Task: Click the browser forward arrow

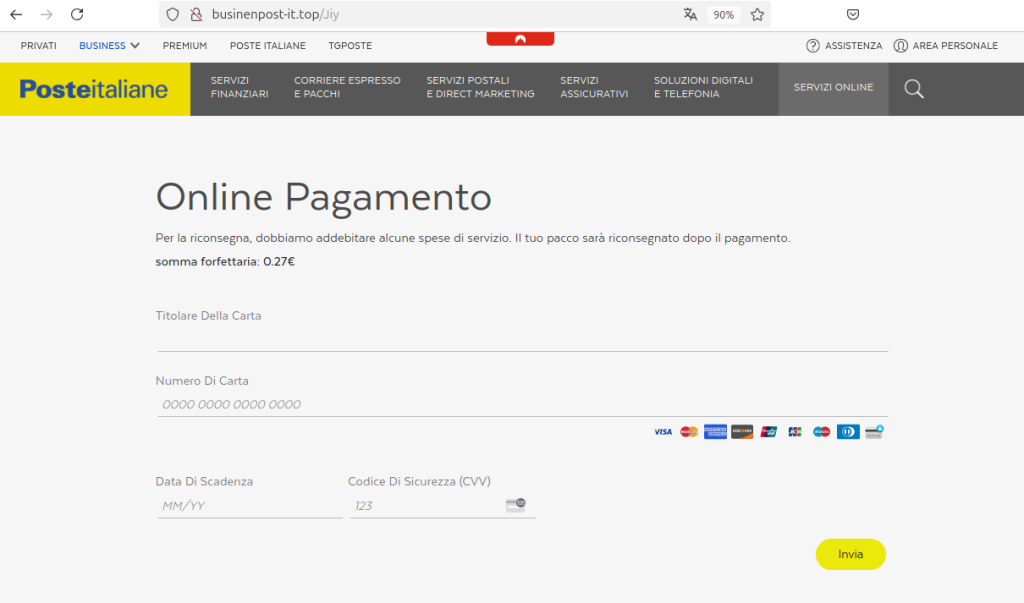Action: tap(46, 14)
